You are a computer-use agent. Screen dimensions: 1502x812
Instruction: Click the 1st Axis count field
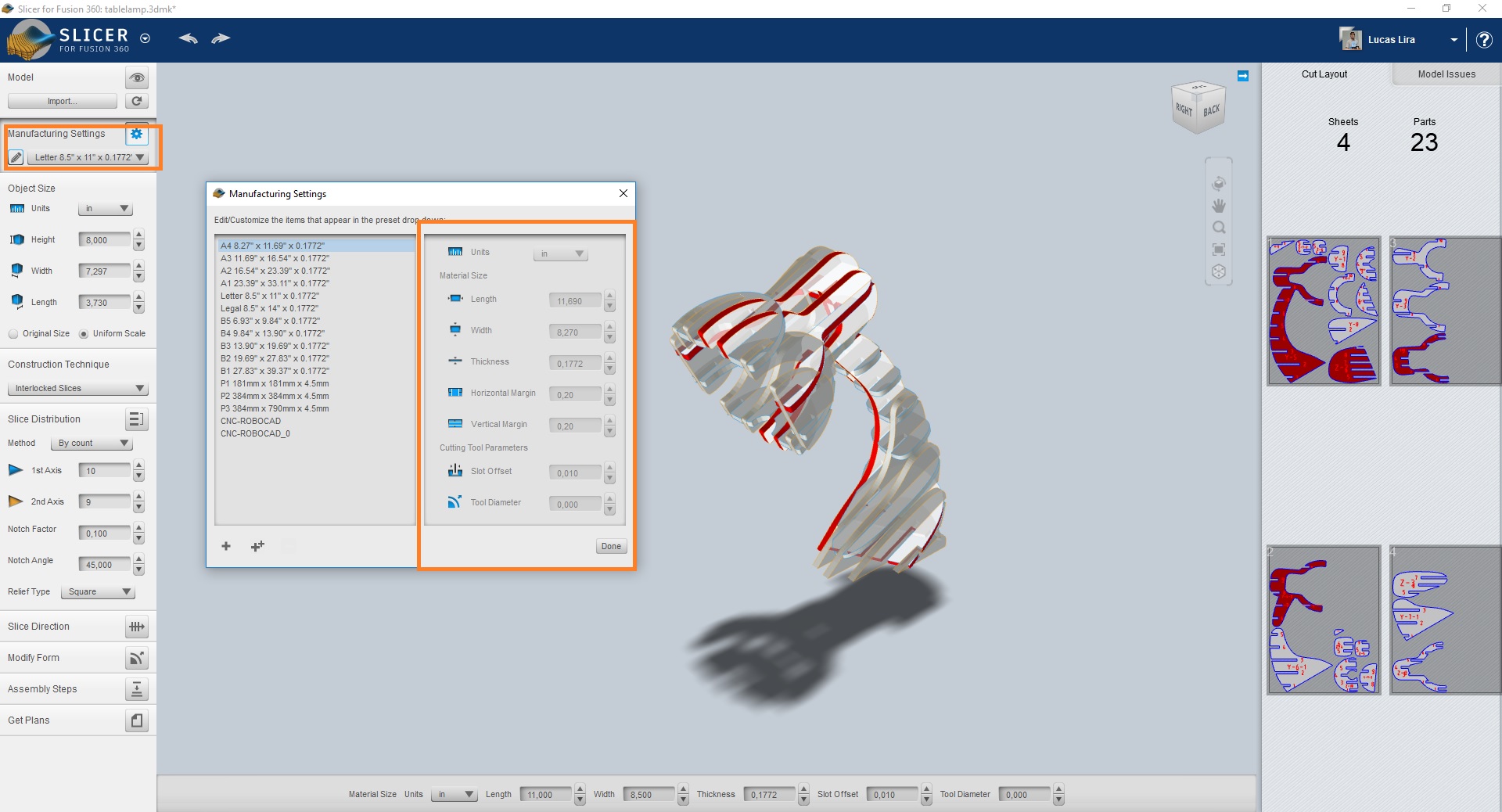[105, 471]
